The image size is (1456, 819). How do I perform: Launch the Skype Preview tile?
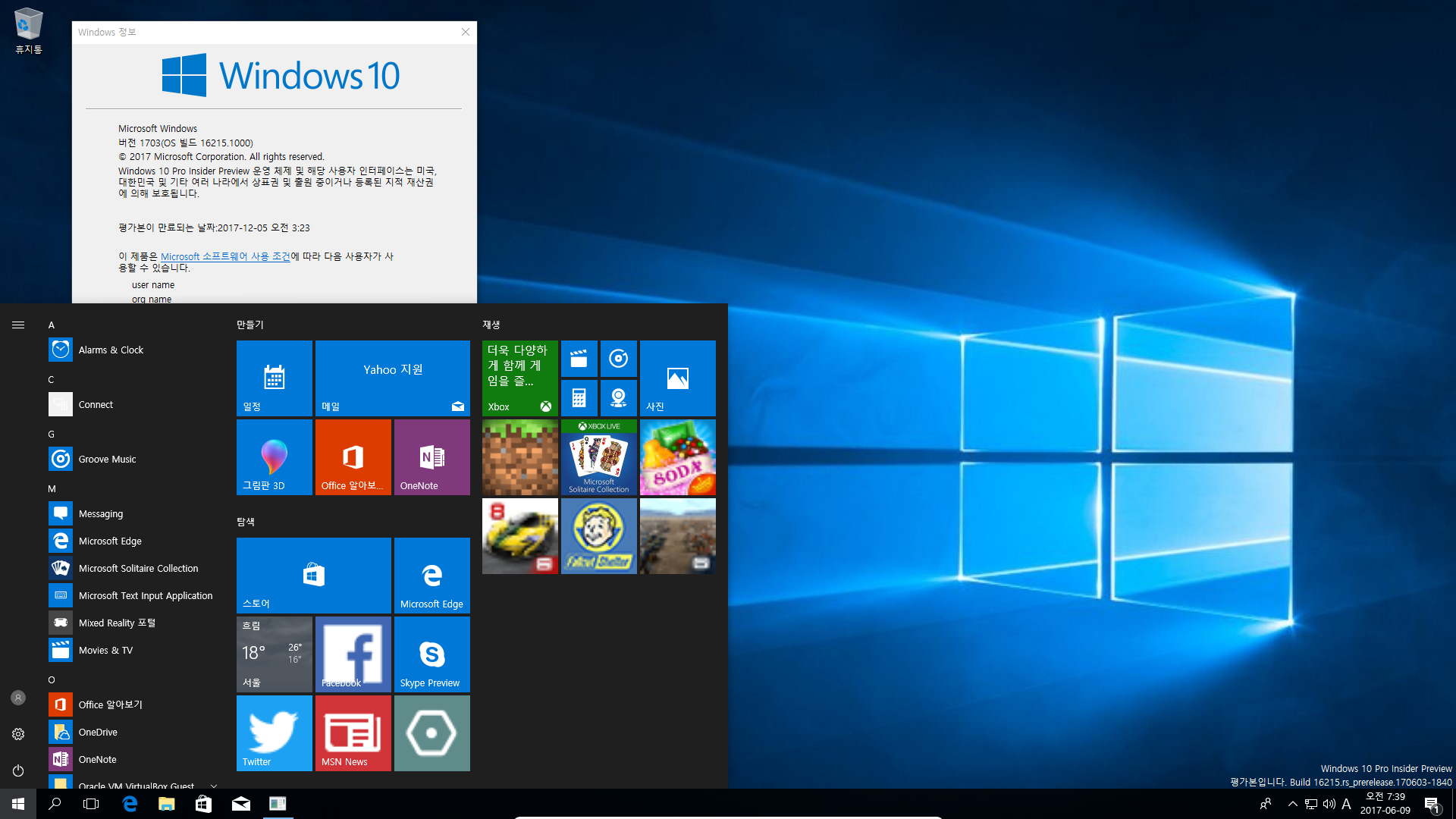tap(432, 654)
